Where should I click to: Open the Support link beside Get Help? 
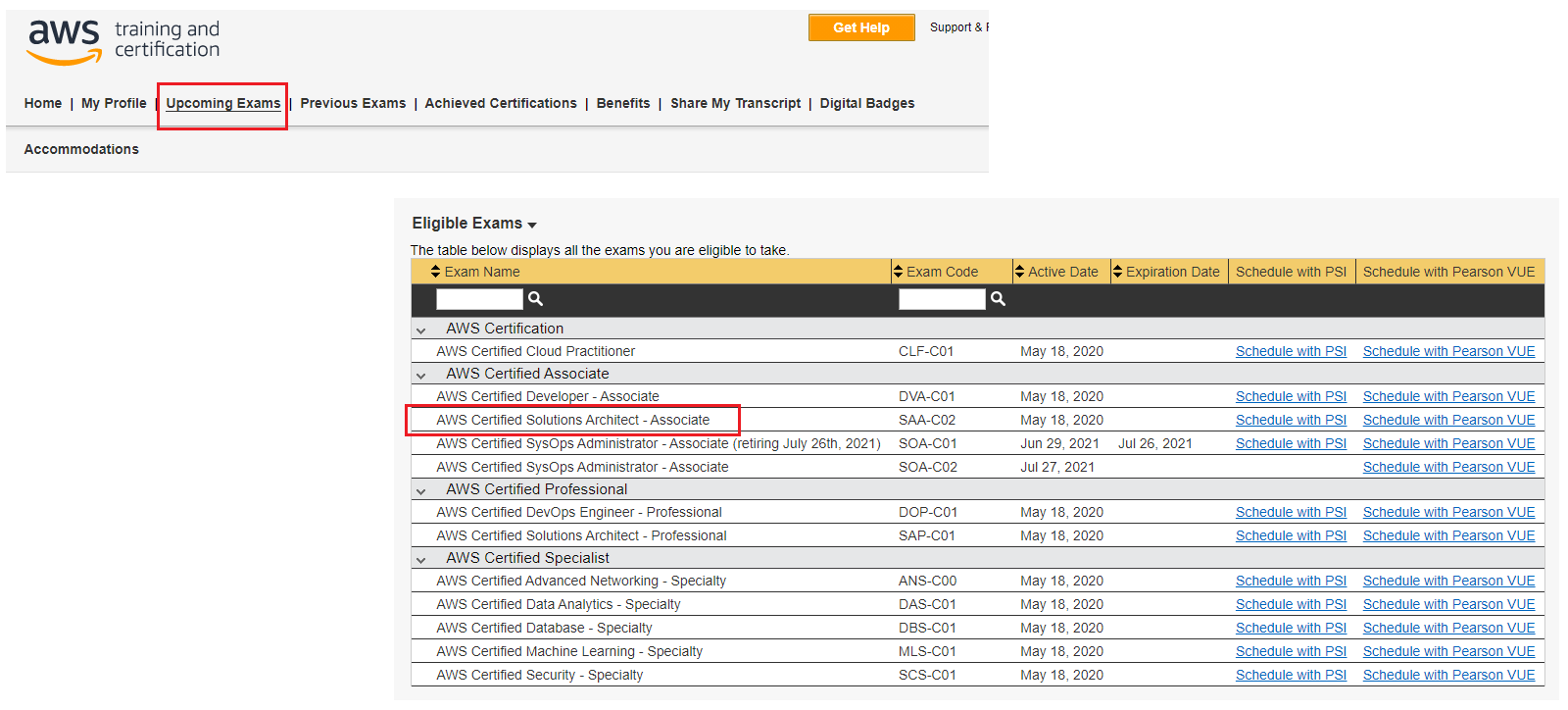point(958,27)
